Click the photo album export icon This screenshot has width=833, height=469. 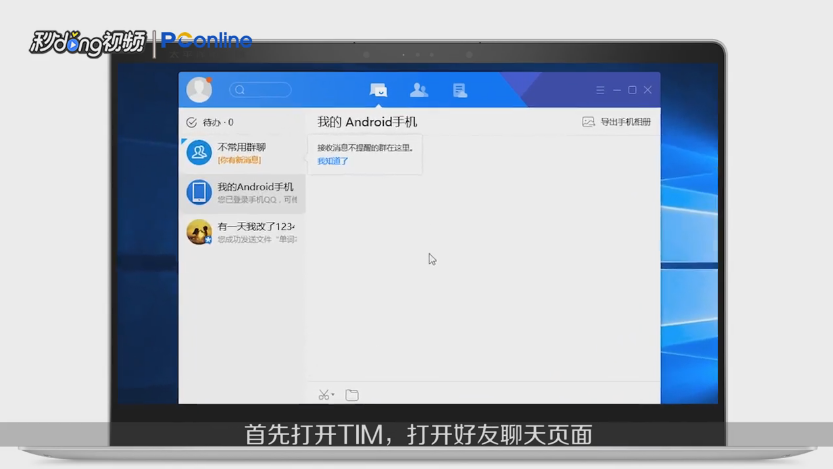588,122
